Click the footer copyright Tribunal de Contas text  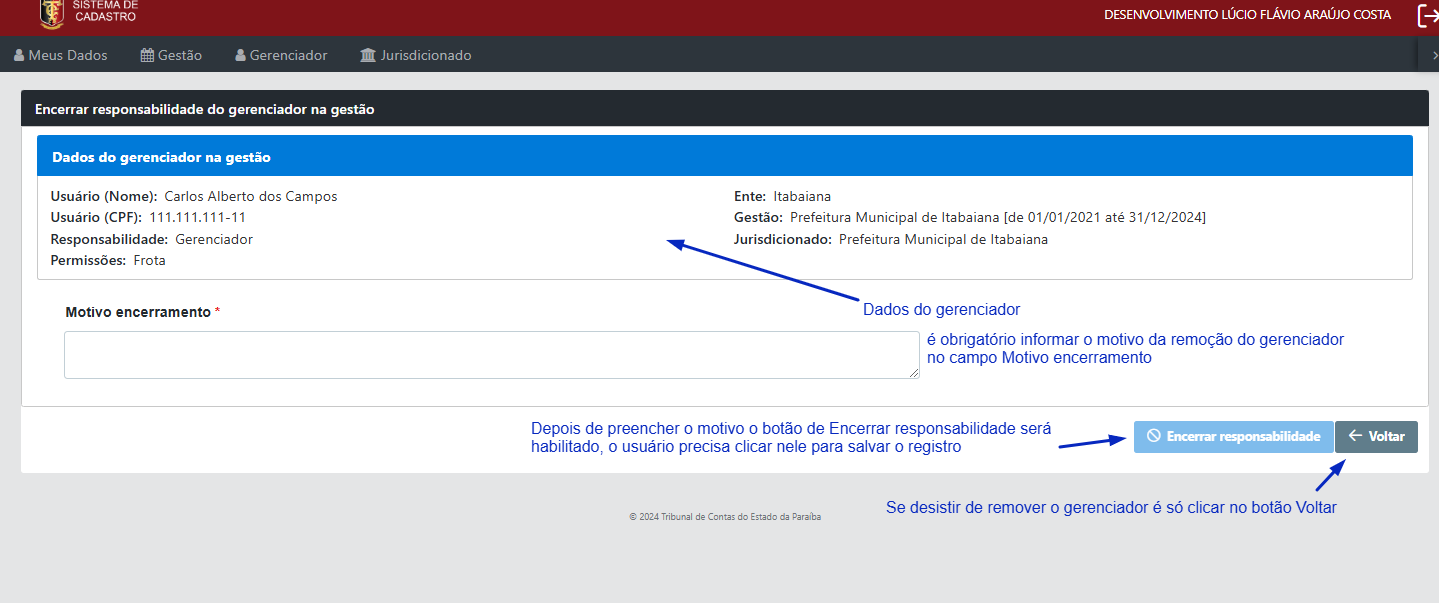[x=725, y=517]
